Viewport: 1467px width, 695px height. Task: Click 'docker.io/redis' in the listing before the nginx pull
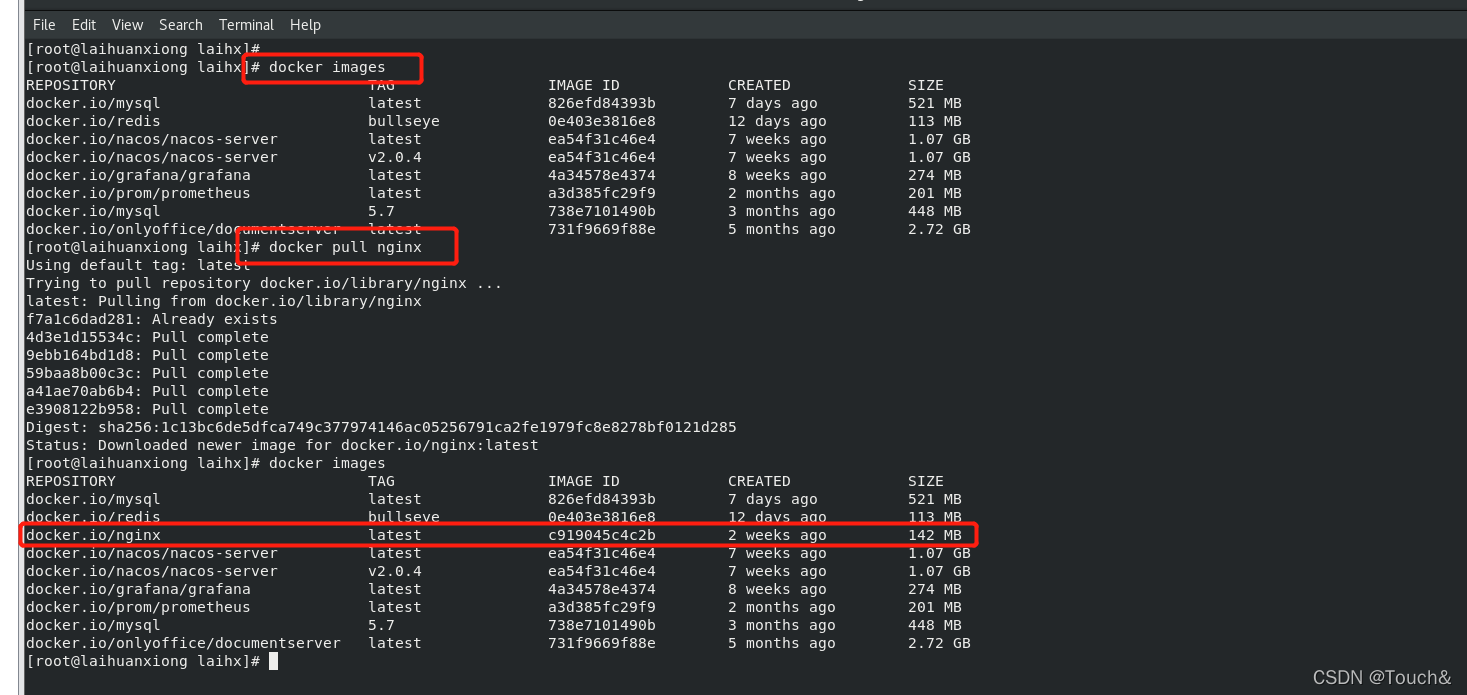93,121
